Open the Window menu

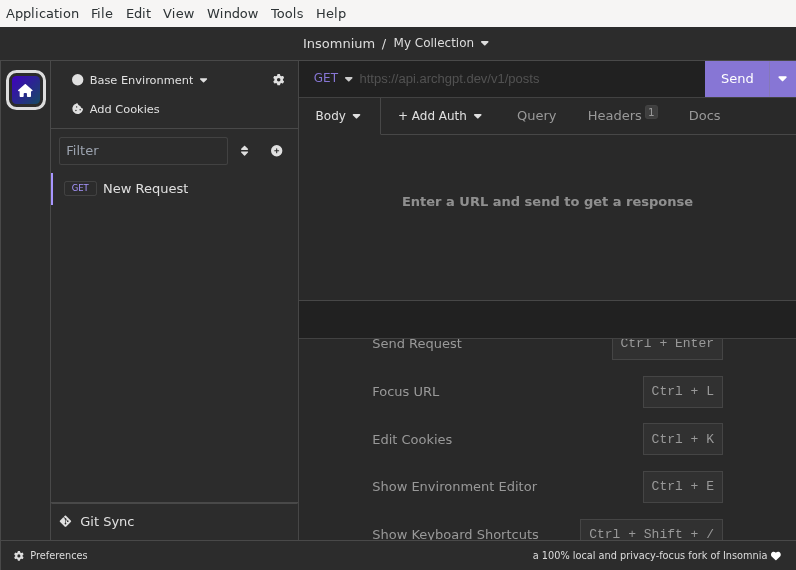[x=232, y=13]
